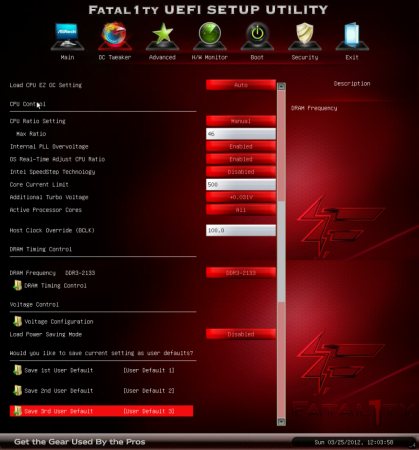Toggle Internal PLL Overvoltage Enabled option
419x450 pixels.
coord(241,146)
